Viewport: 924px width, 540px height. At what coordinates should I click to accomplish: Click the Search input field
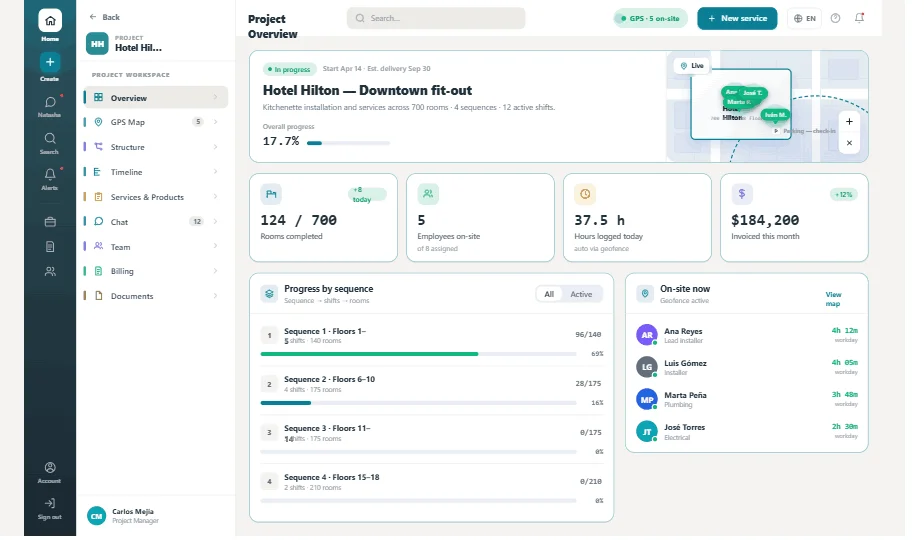click(436, 18)
